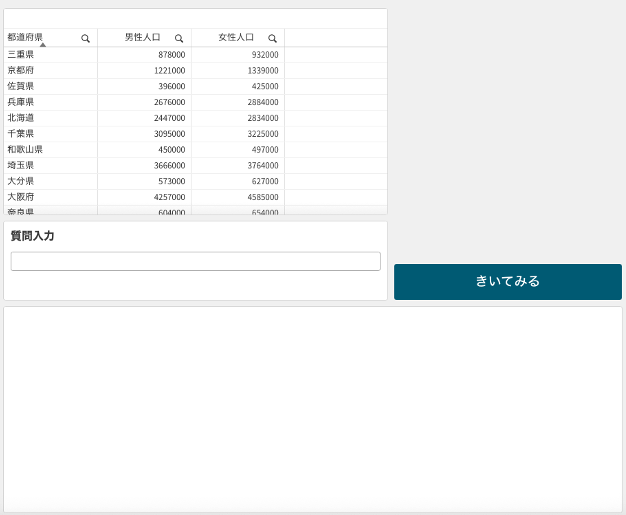
Task: Click the 女性人口 column search icon
Action: pos(272,38)
